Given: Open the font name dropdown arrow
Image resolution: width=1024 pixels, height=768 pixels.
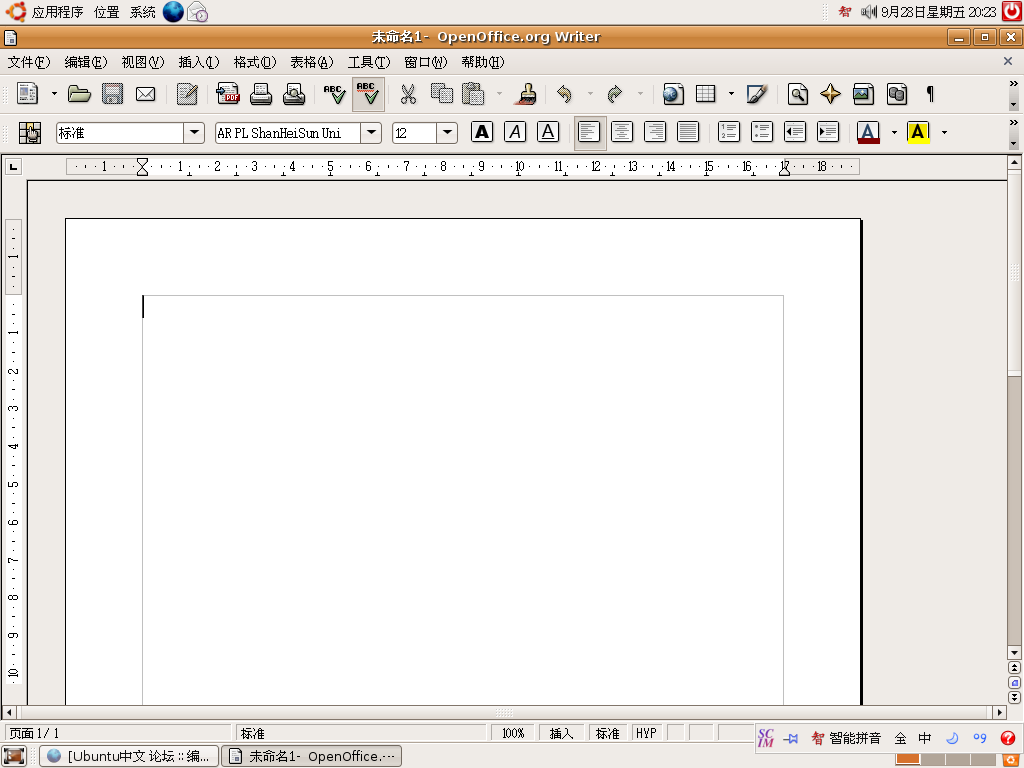Looking at the screenshot, I should 371,133.
